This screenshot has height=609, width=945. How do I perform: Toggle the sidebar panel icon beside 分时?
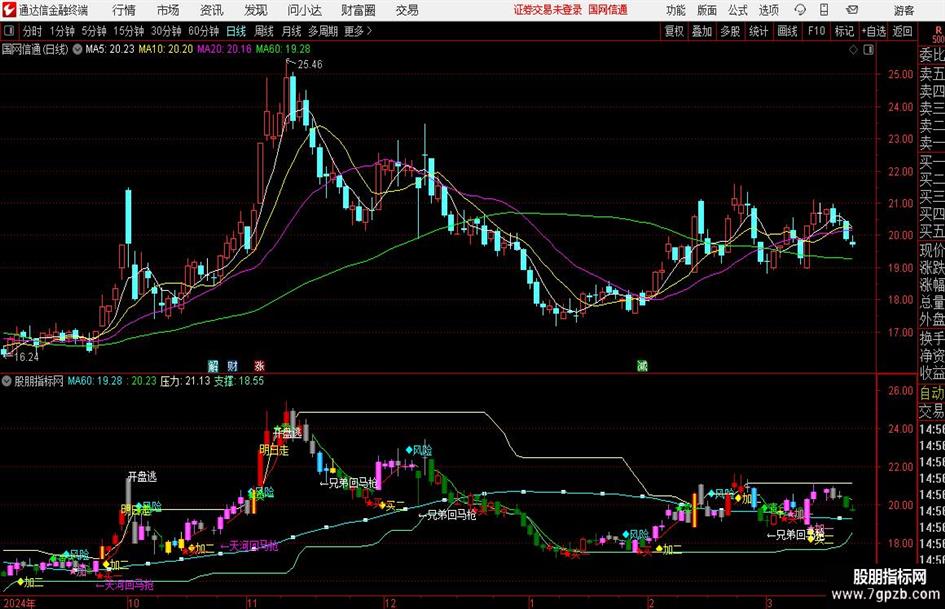[9, 31]
